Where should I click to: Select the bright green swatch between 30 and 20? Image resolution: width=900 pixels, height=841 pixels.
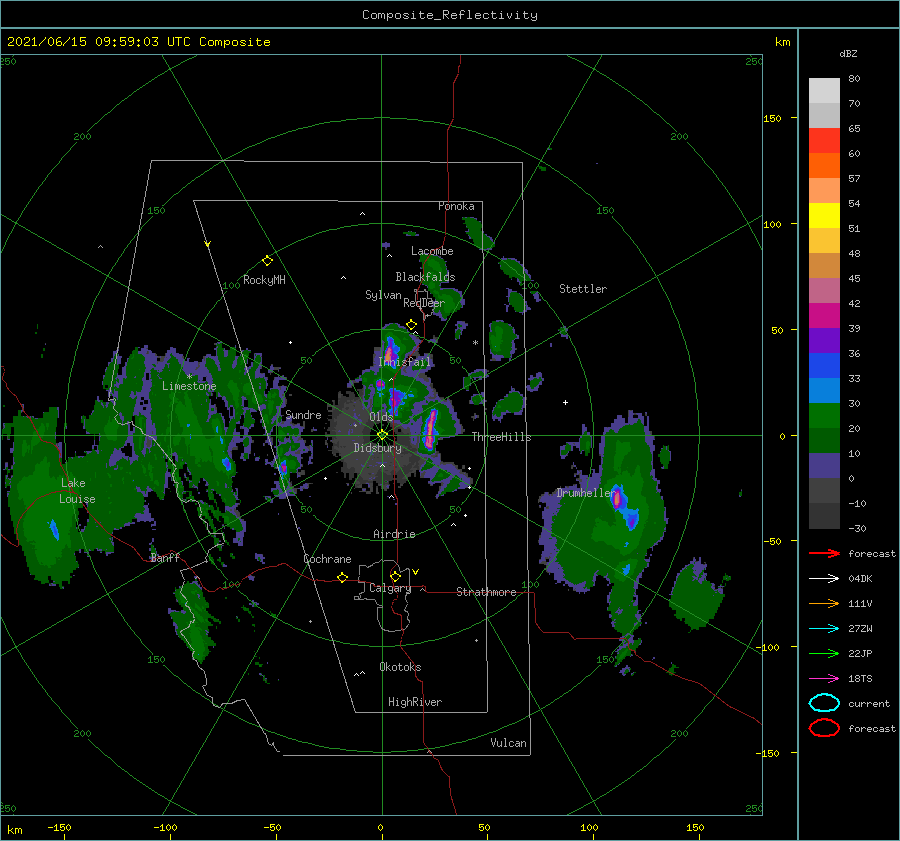pos(824,415)
